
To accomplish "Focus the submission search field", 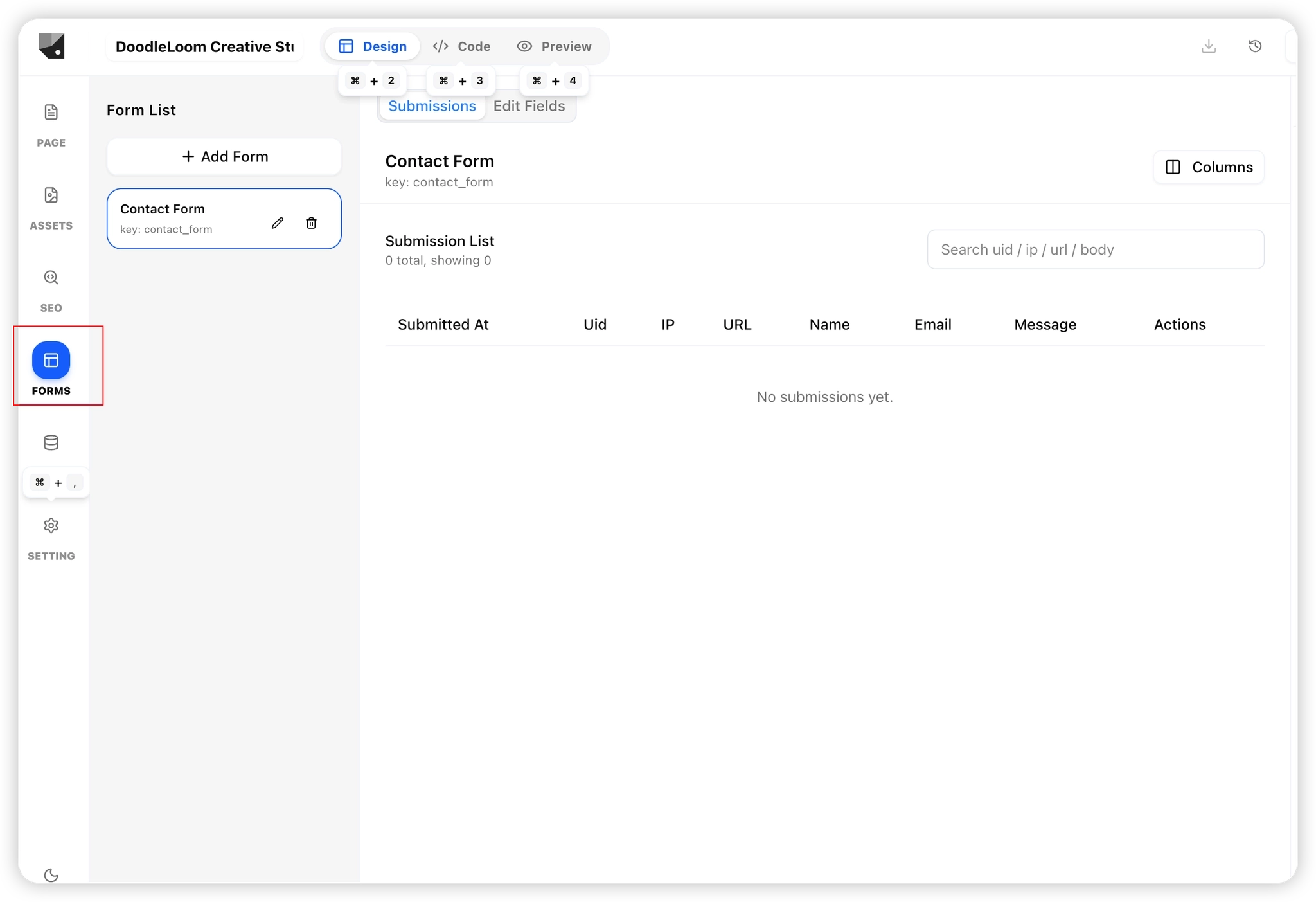I will 1095,249.
